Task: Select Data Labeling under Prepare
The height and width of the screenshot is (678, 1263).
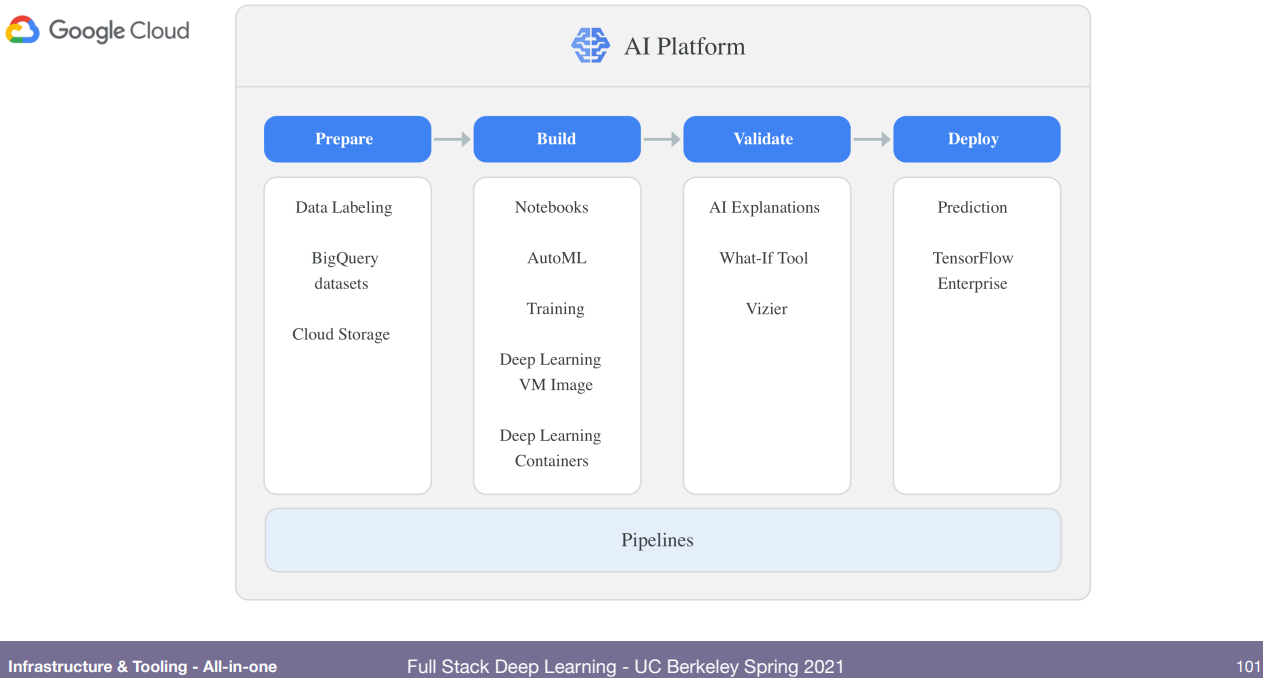Action: [344, 208]
